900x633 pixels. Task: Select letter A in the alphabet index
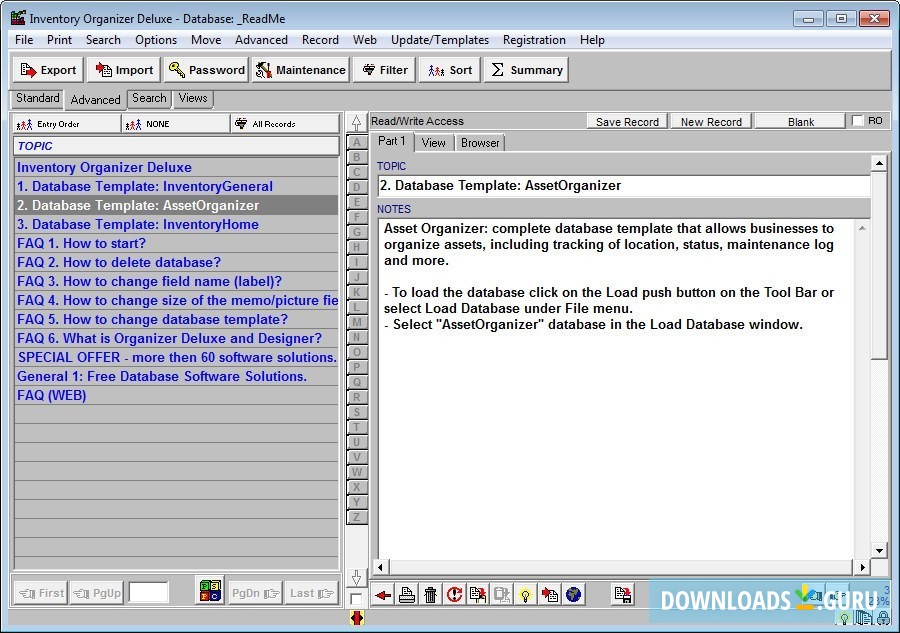coord(357,142)
